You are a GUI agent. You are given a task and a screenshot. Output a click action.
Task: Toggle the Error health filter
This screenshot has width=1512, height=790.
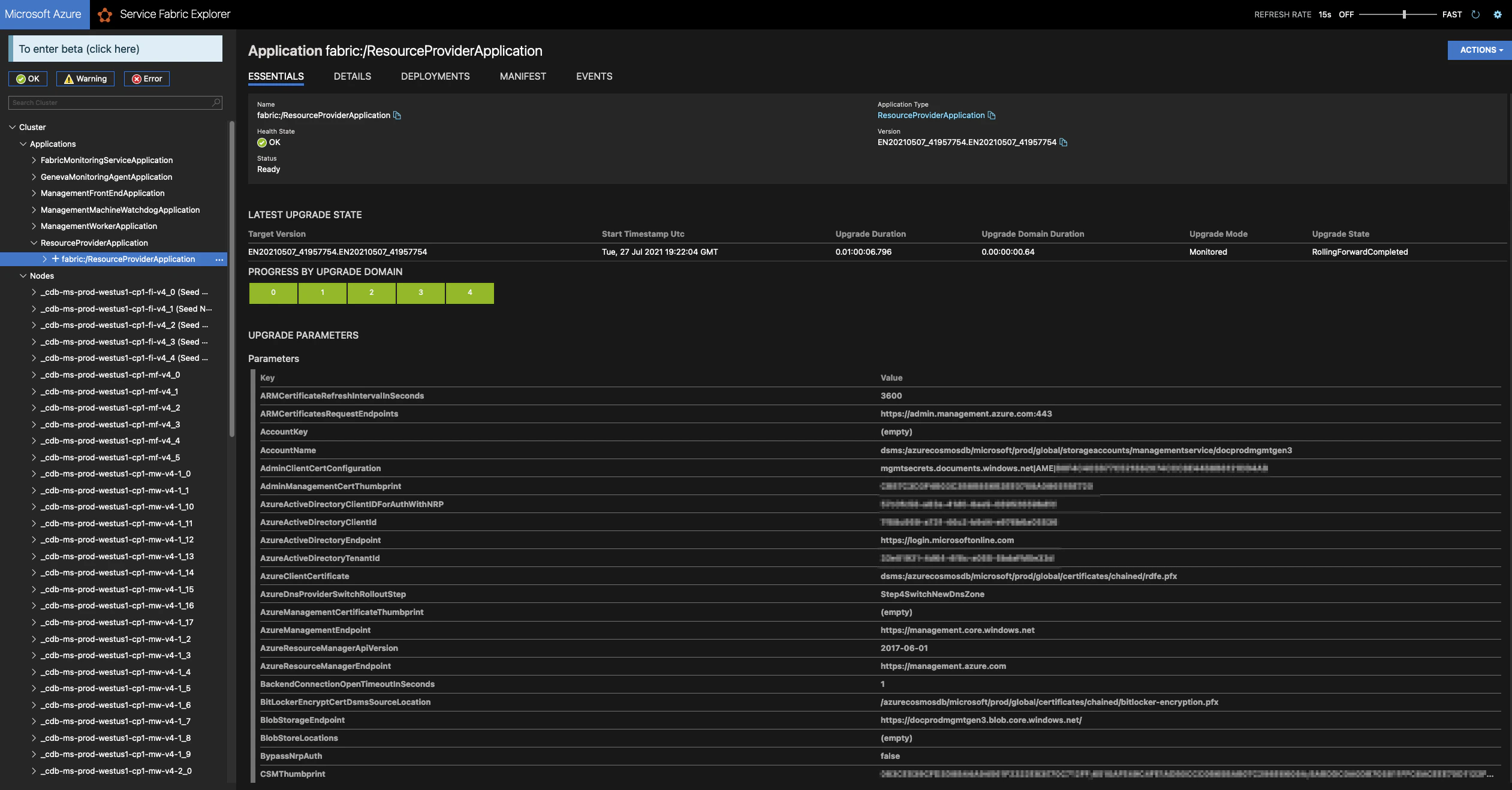coord(147,79)
